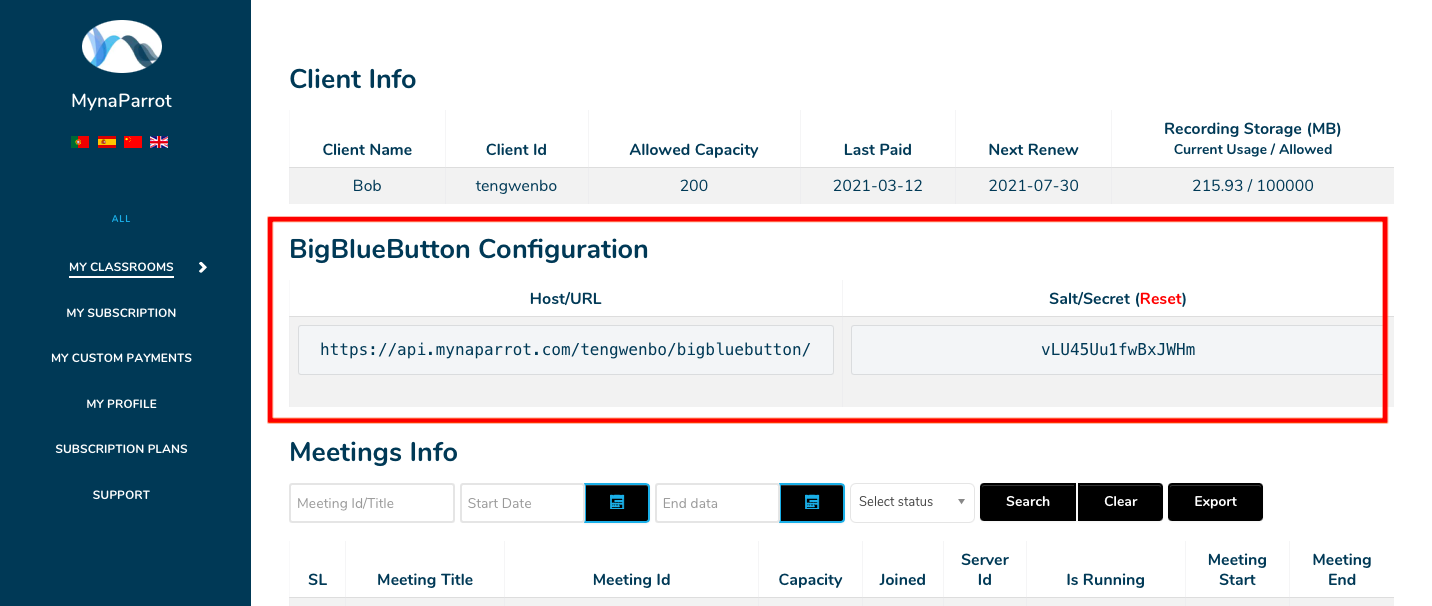Click the Capacity column header
Screen dimensions: 1432x606
[810, 580]
